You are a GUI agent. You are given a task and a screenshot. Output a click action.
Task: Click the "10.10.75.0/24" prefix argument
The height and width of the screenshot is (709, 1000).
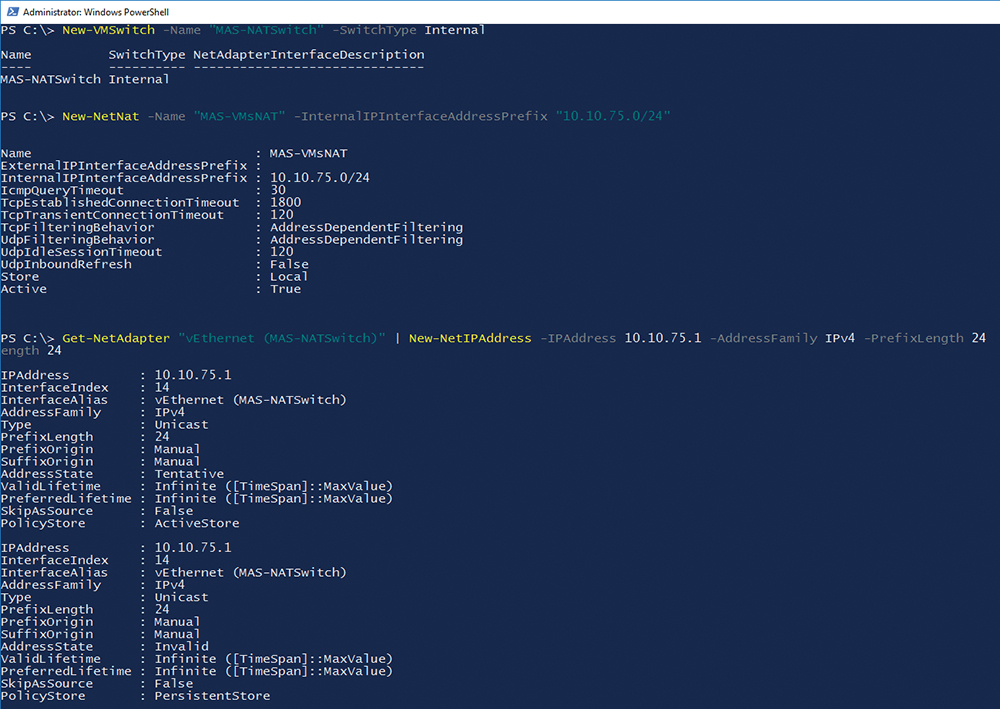[x=612, y=116]
